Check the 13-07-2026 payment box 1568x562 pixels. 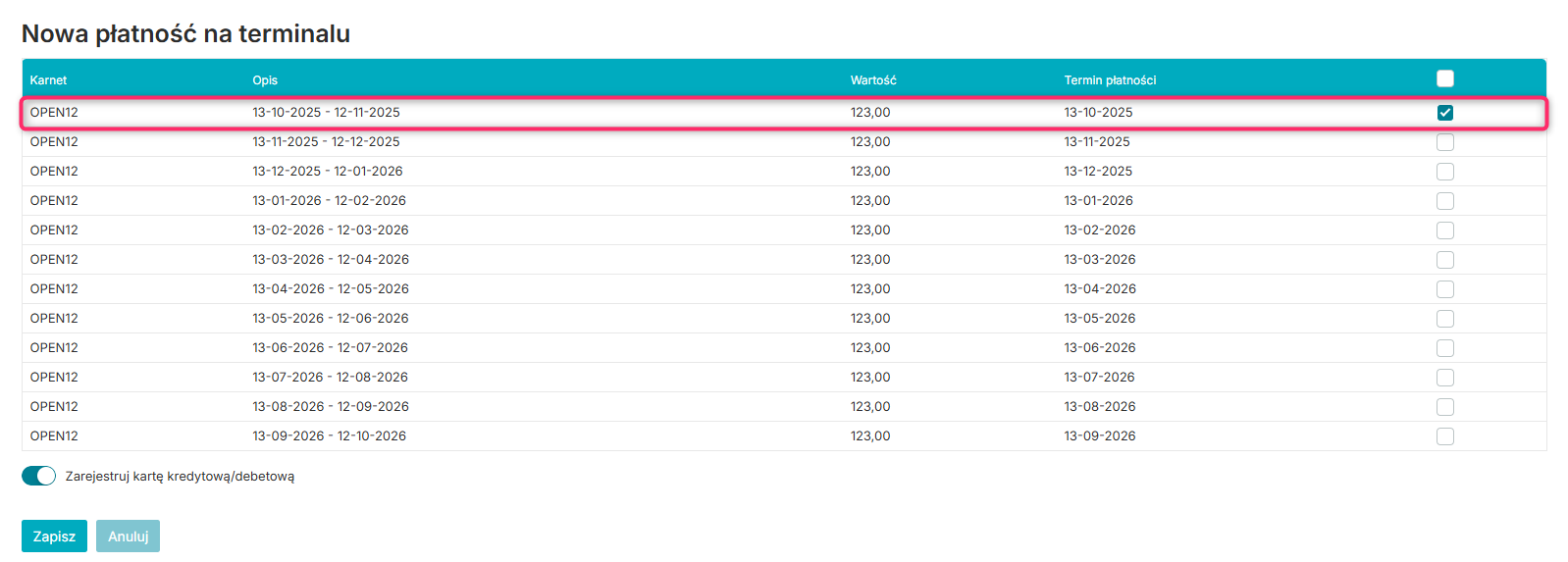pos(1444,378)
